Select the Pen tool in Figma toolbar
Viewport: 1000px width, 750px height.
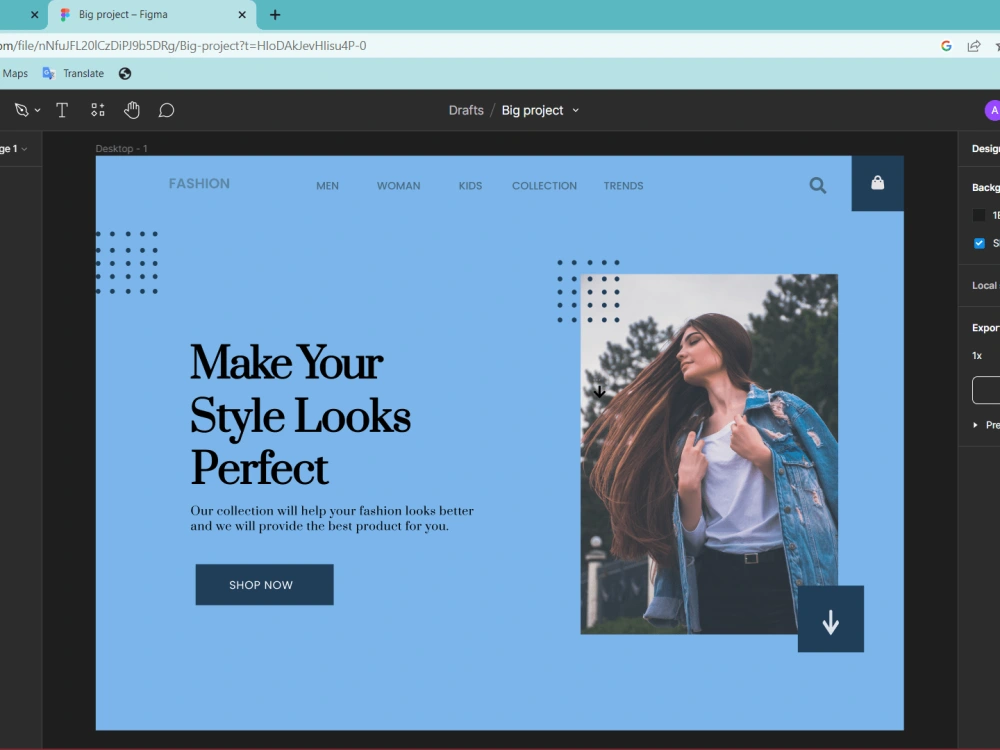click(x=22, y=110)
